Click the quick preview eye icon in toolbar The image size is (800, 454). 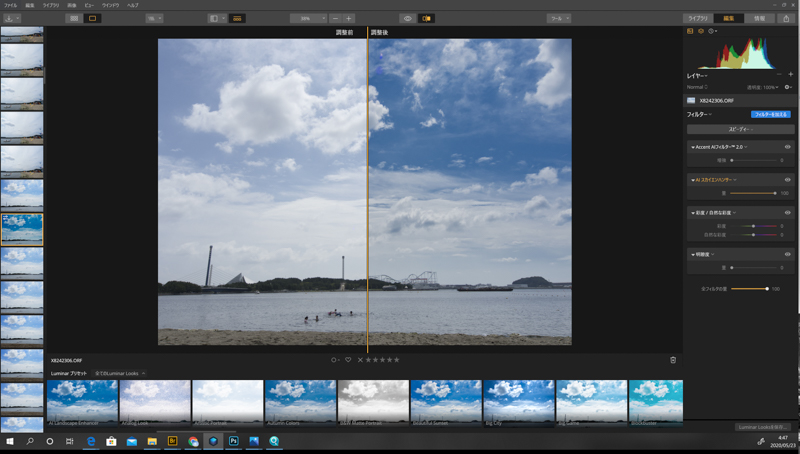[x=407, y=18]
